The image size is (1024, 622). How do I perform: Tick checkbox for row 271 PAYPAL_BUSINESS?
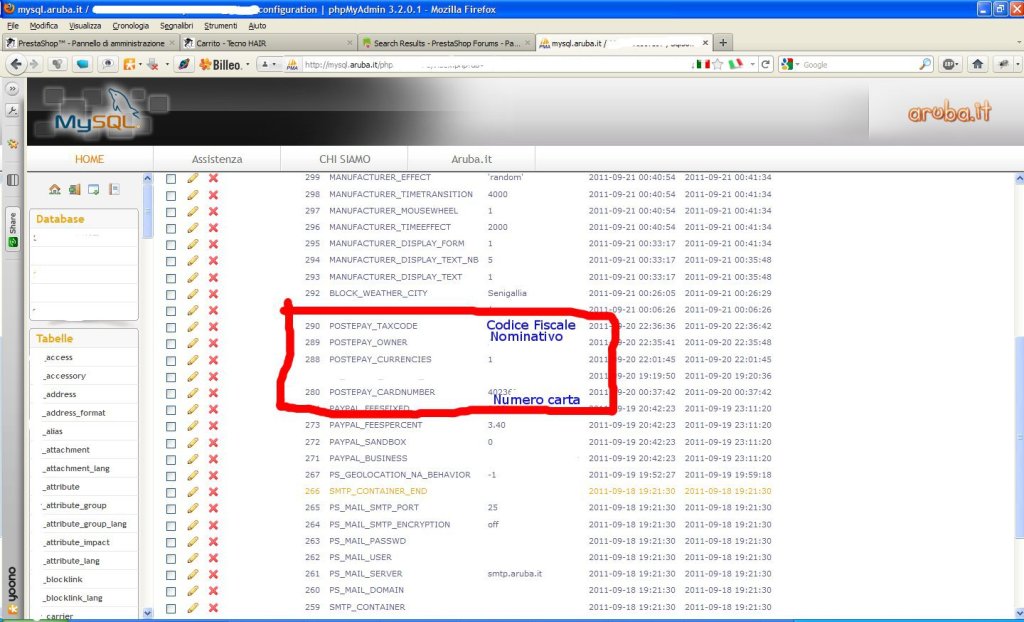171,459
